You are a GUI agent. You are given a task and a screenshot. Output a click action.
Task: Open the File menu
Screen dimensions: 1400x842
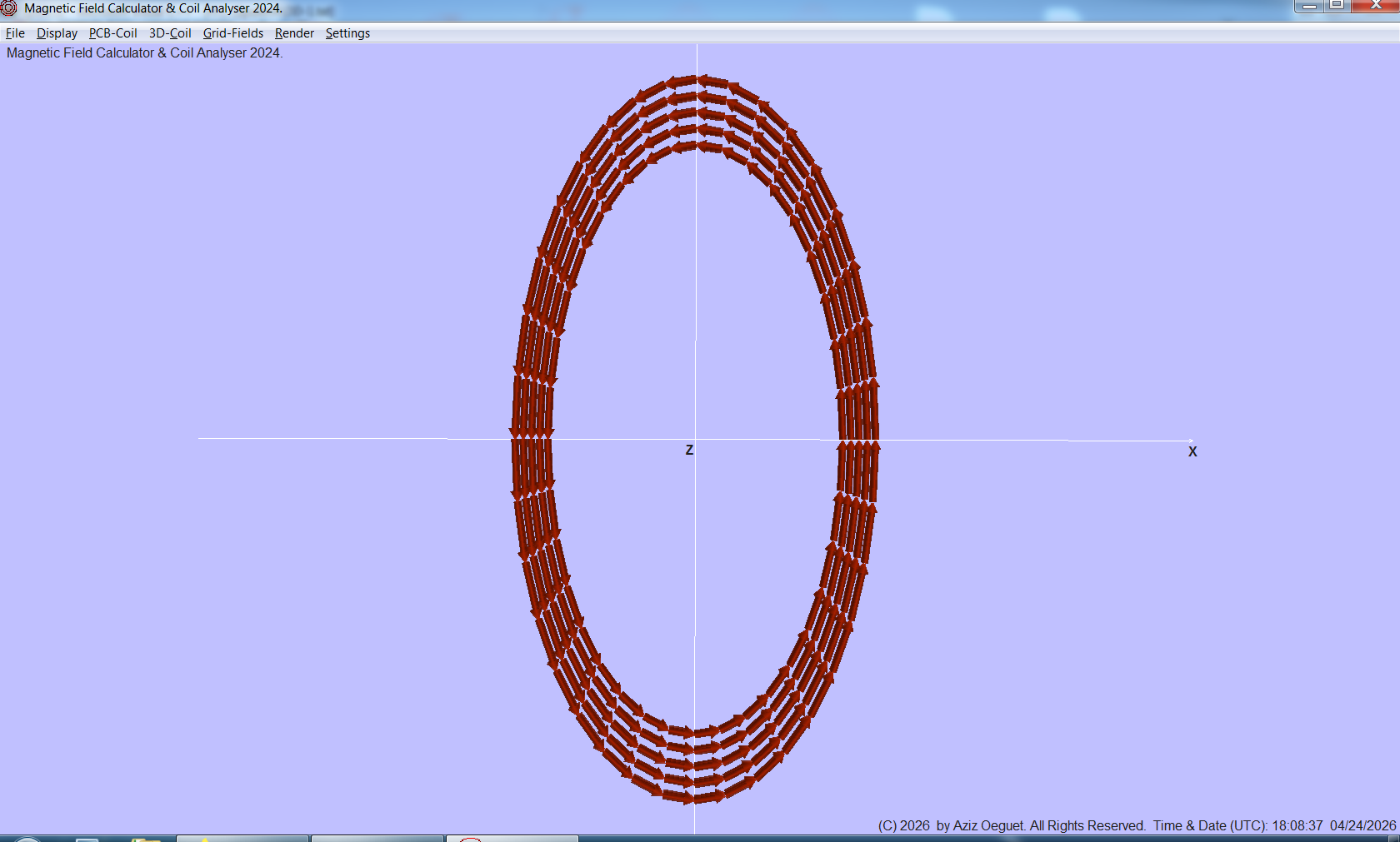coord(15,33)
